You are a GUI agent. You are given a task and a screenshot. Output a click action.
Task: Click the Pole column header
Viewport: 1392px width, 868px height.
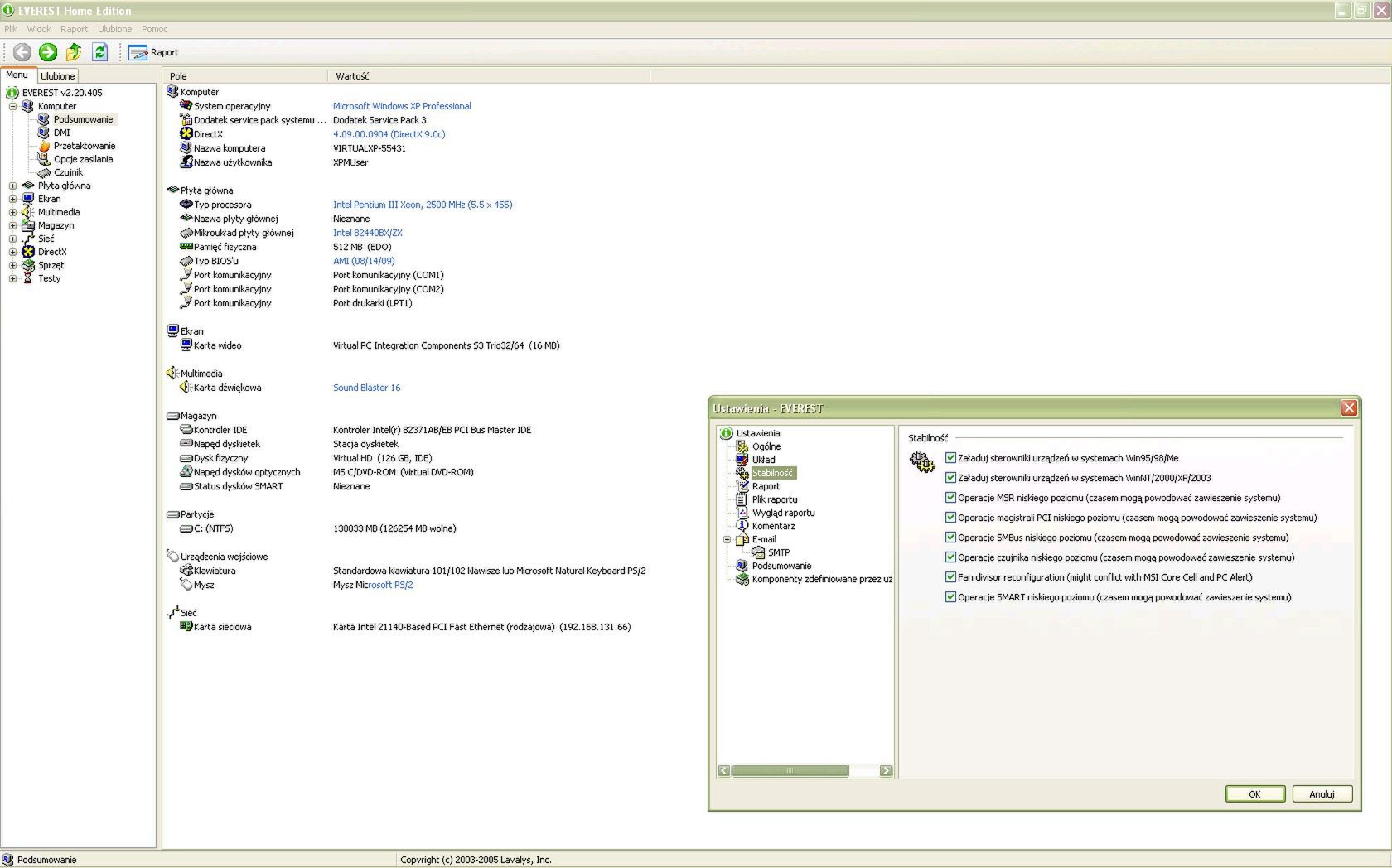coord(245,76)
